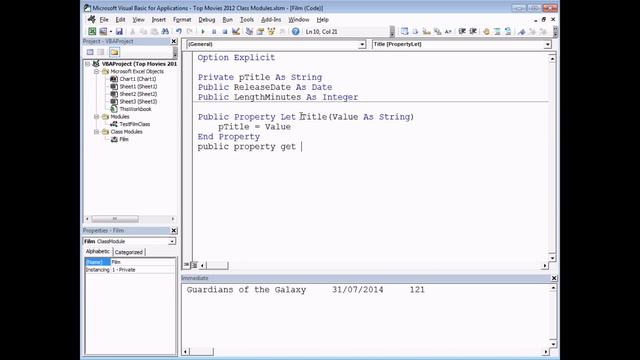The width and height of the screenshot is (640, 360).
Task: Click List Properties/Methods on the Edit toolbar
Action: coord(404,31)
